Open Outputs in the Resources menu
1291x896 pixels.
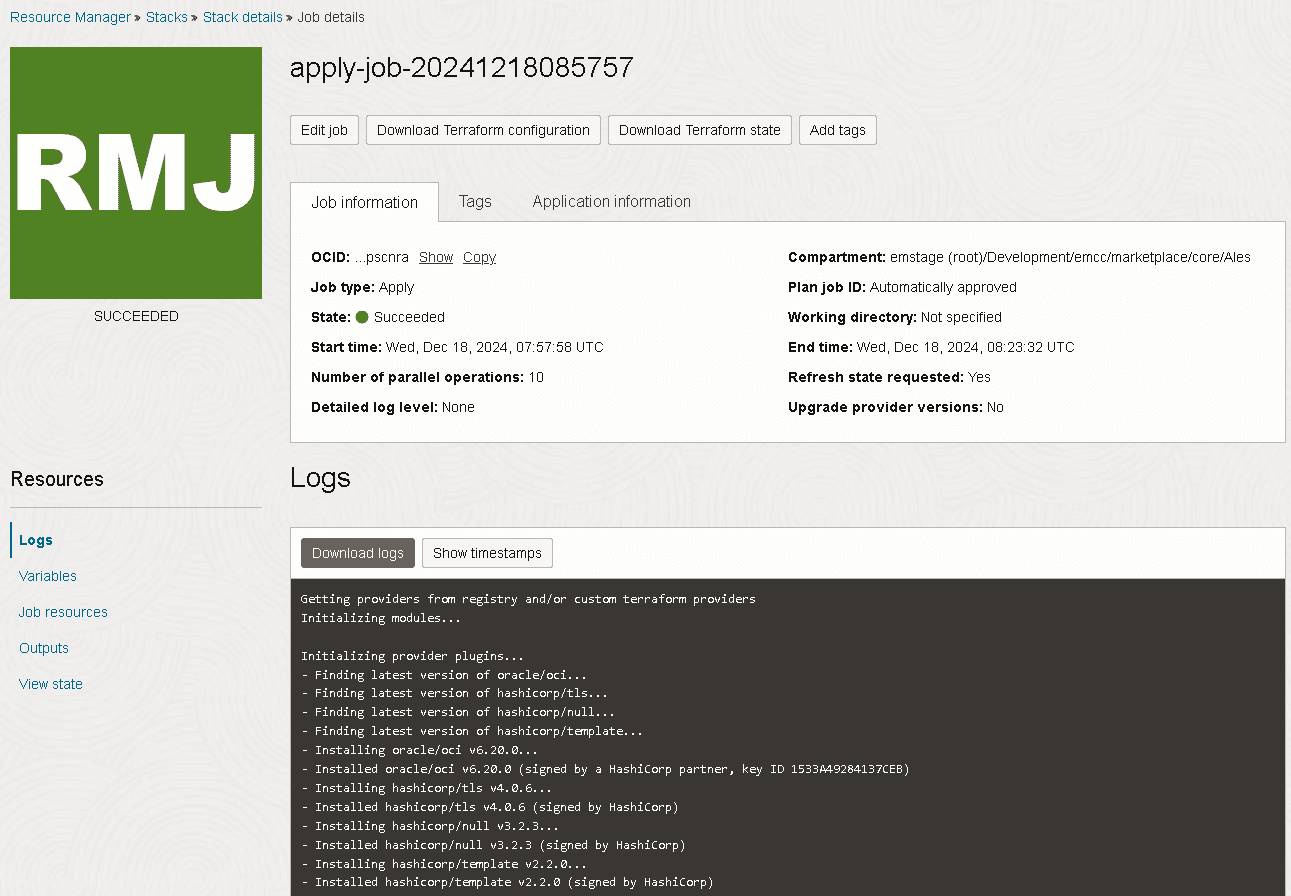[x=44, y=648]
